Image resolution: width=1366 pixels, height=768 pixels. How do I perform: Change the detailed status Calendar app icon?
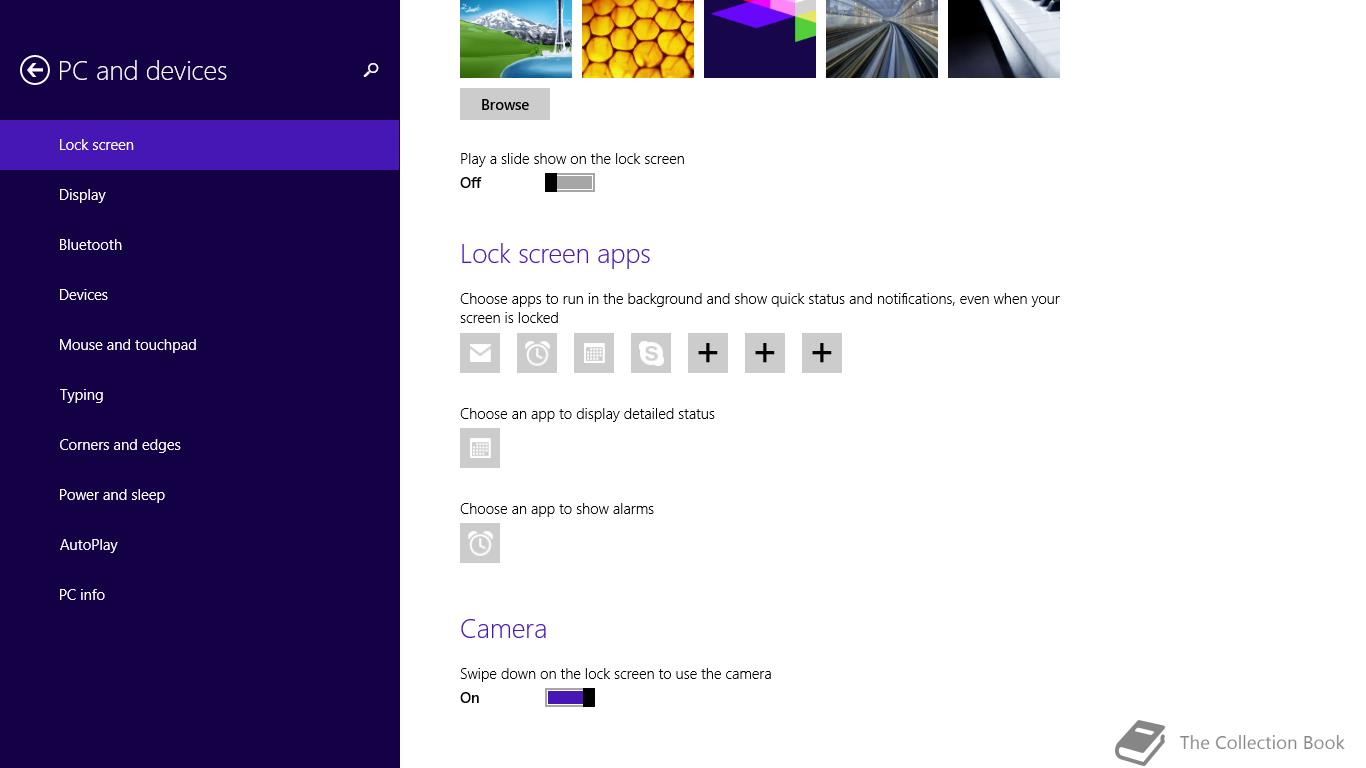tap(480, 448)
